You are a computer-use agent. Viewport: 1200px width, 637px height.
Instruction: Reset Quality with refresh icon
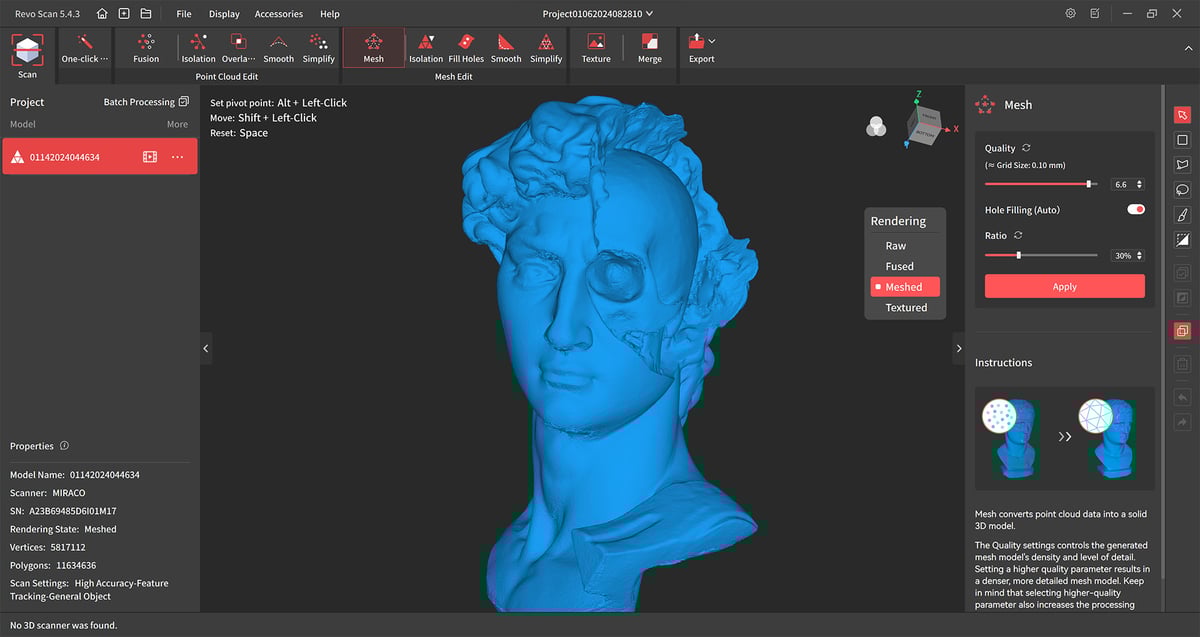[x=1026, y=148]
